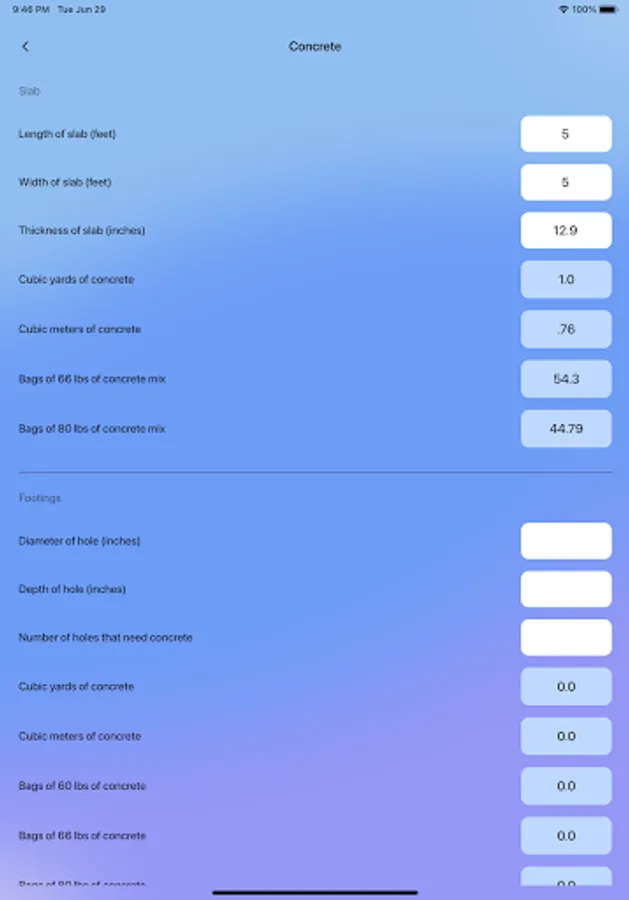Tap the footings Bags of 66 lbs result
Screen dimensions: 629x900
[565, 835]
